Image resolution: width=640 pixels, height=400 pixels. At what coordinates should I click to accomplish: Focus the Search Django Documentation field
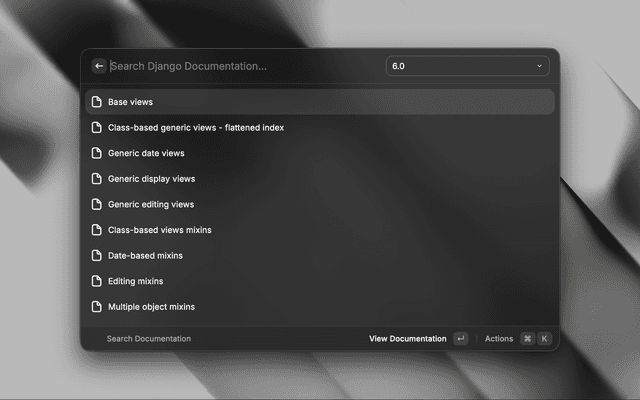pyautogui.click(x=240, y=66)
